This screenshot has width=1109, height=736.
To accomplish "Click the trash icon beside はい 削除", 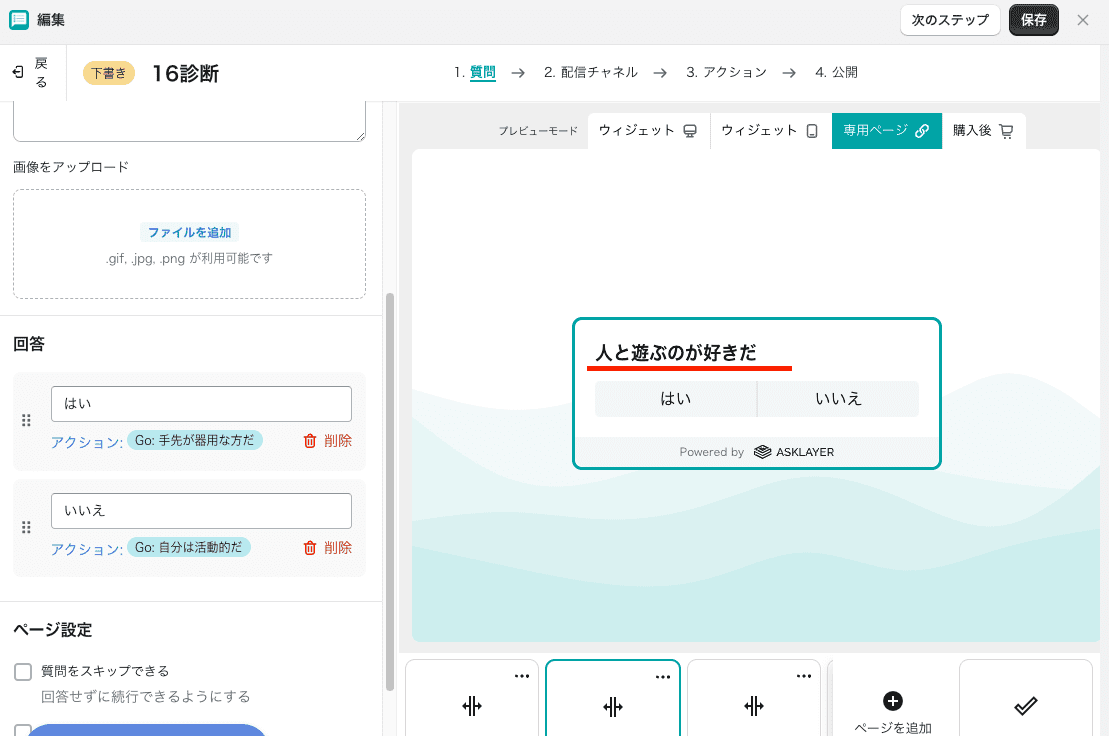I will coord(310,439).
